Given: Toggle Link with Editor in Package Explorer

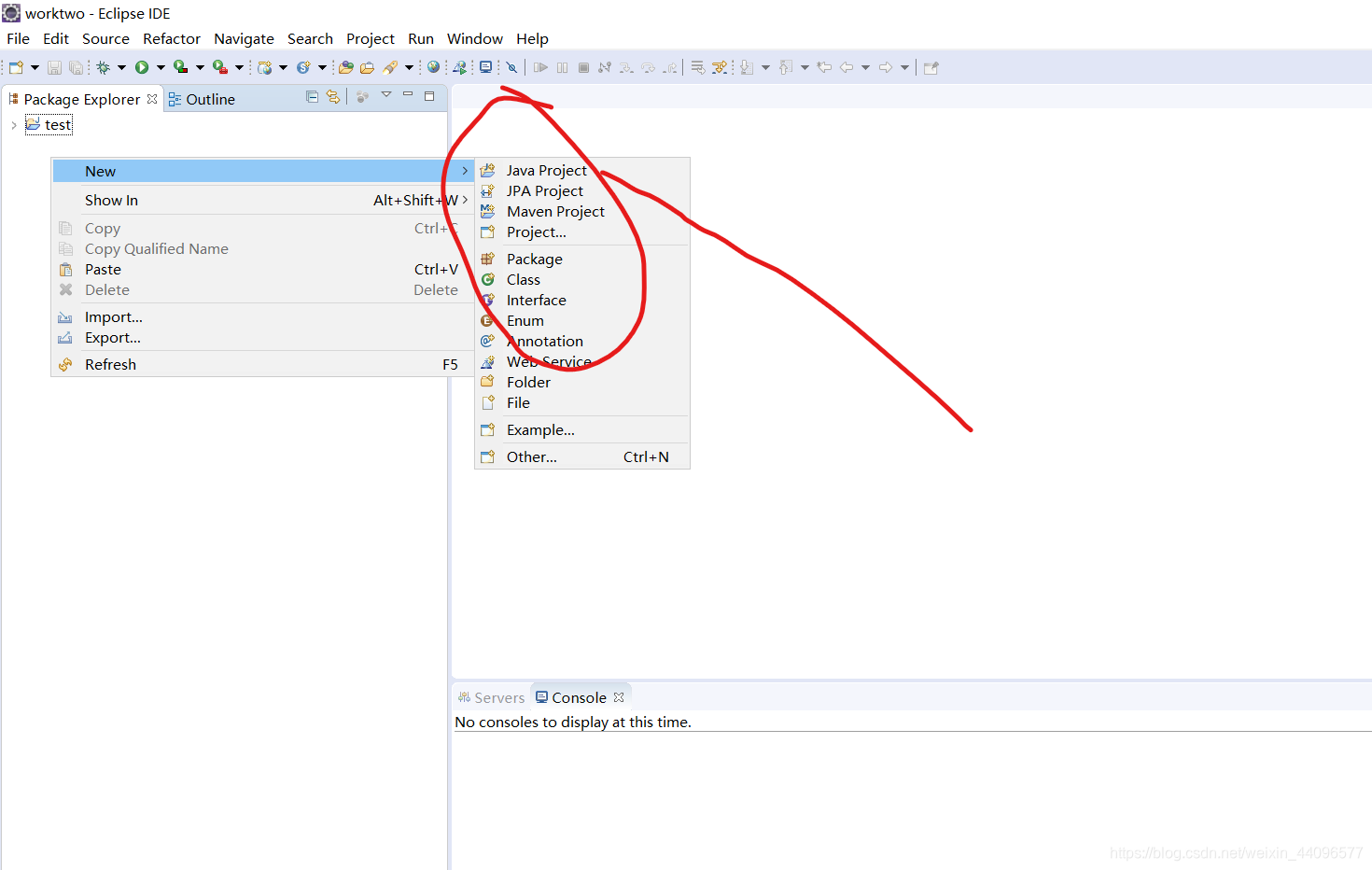Looking at the screenshot, I should tap(333, 97).
